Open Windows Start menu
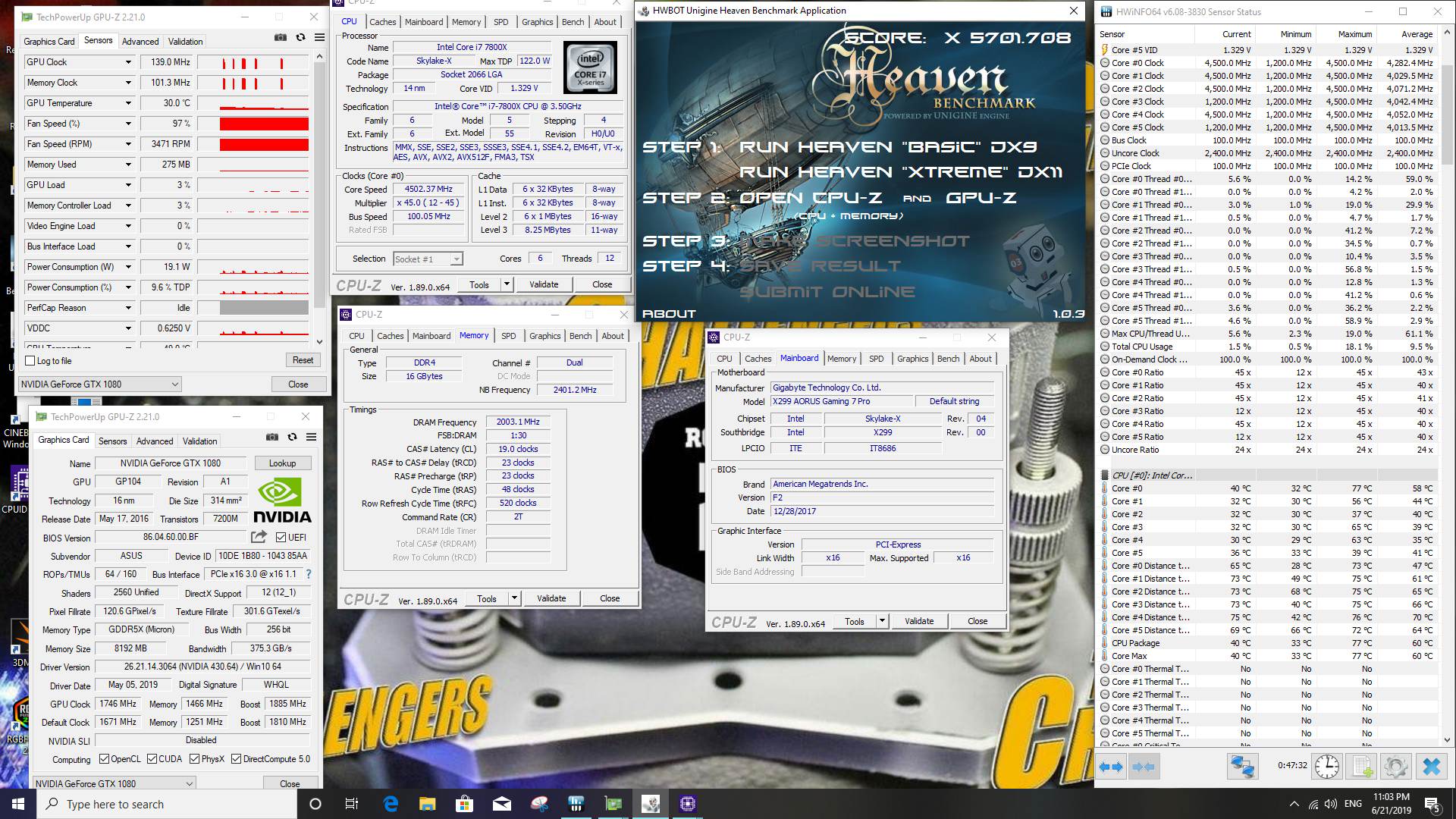The image size is (1456, 819). point(18,804)
